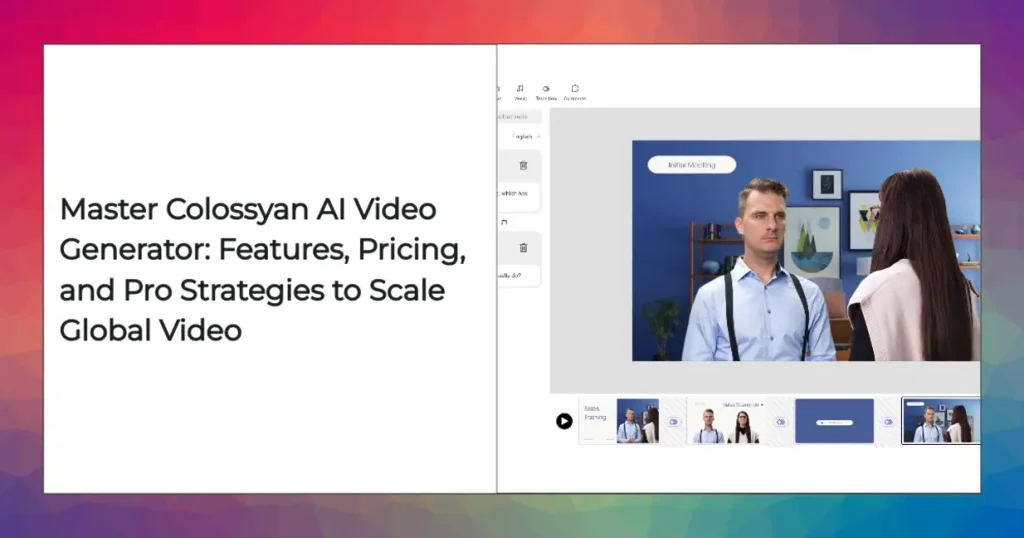Toggle the transition between scenes three and four
The height and width of the screenshot is (538, 1024).
(888, 422)
